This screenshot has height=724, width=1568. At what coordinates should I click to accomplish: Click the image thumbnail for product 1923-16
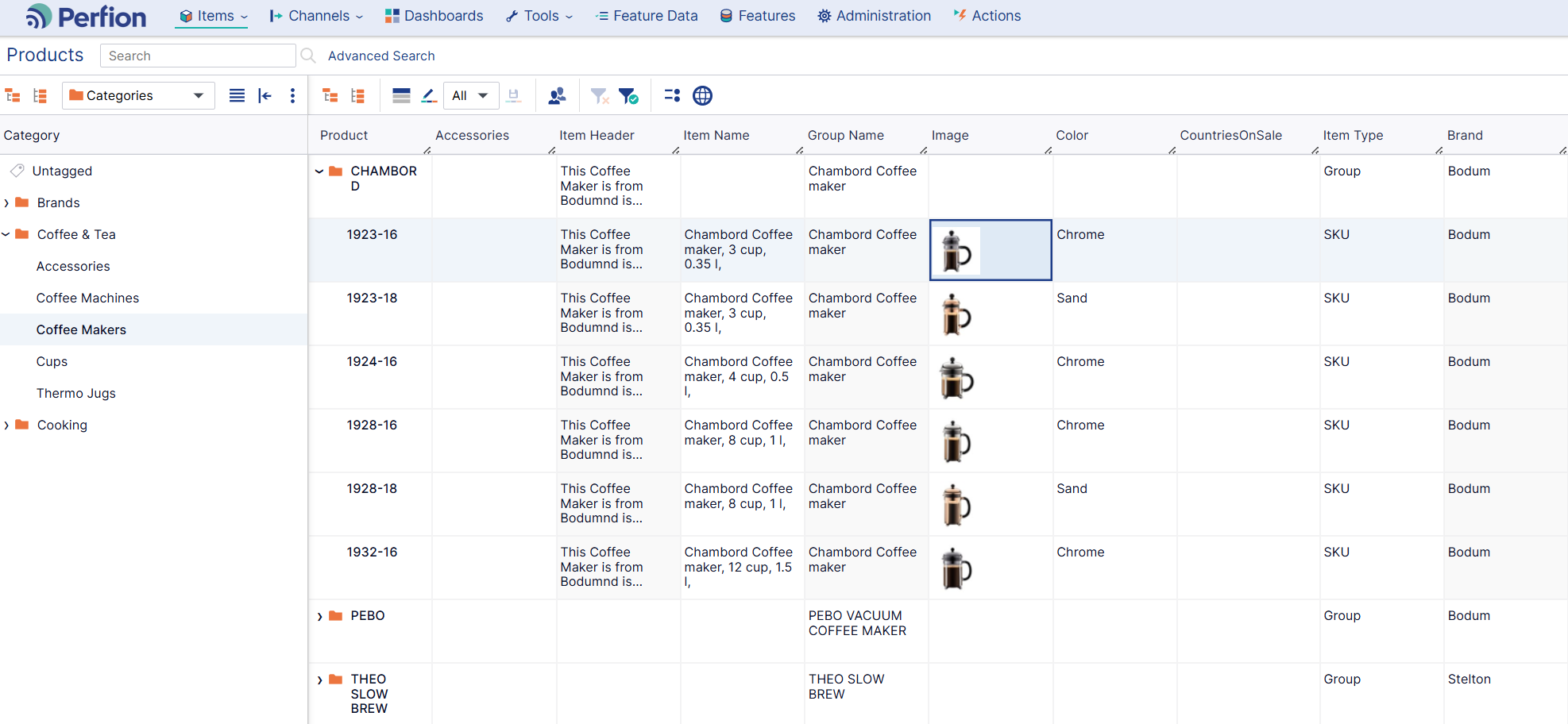pyautogui.click(x=956, y=252)
